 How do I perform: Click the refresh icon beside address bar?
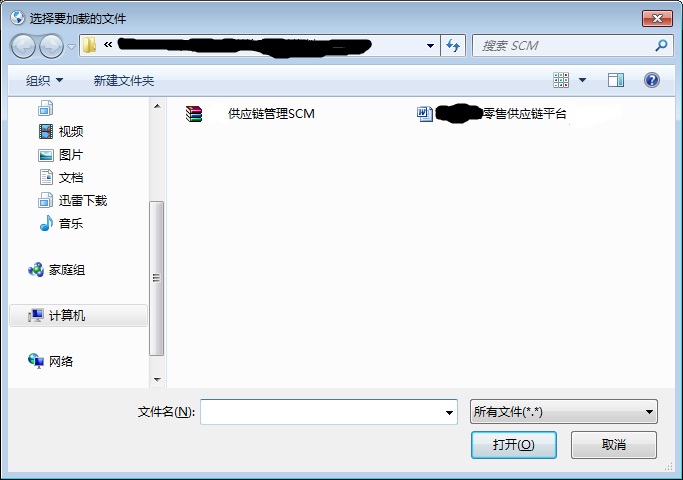point(453,45)
